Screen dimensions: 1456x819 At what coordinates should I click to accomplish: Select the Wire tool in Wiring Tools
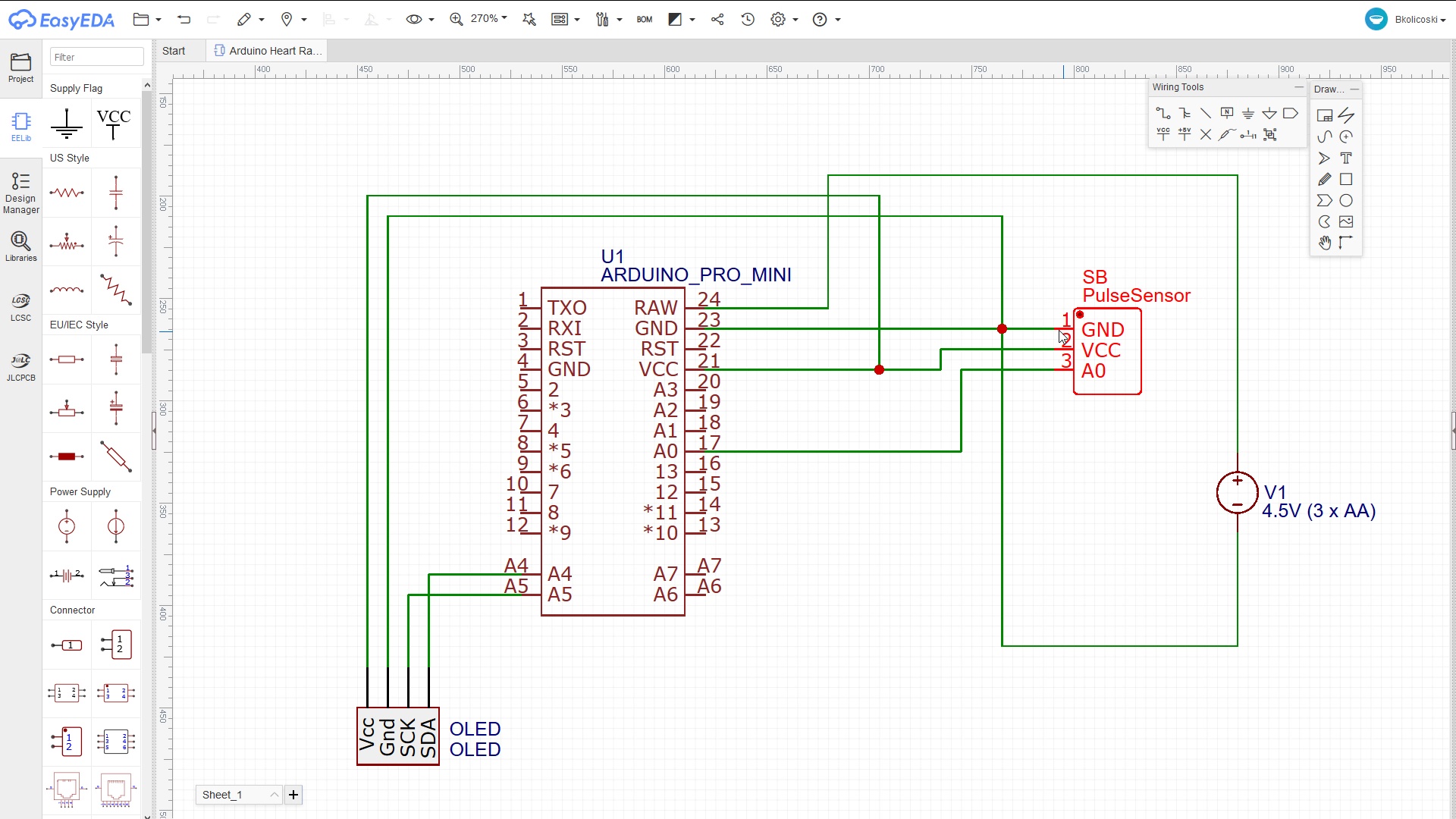click(1163, 114)
